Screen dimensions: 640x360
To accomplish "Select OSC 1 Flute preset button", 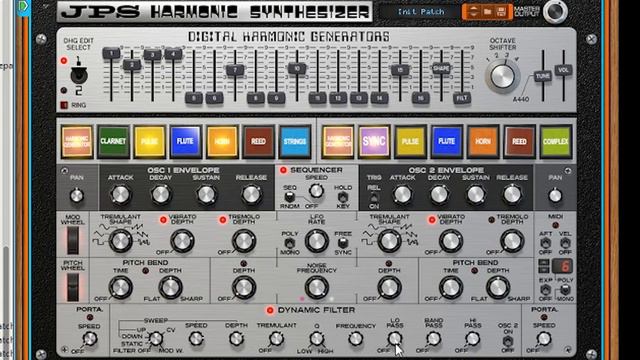I will point(186,141).
